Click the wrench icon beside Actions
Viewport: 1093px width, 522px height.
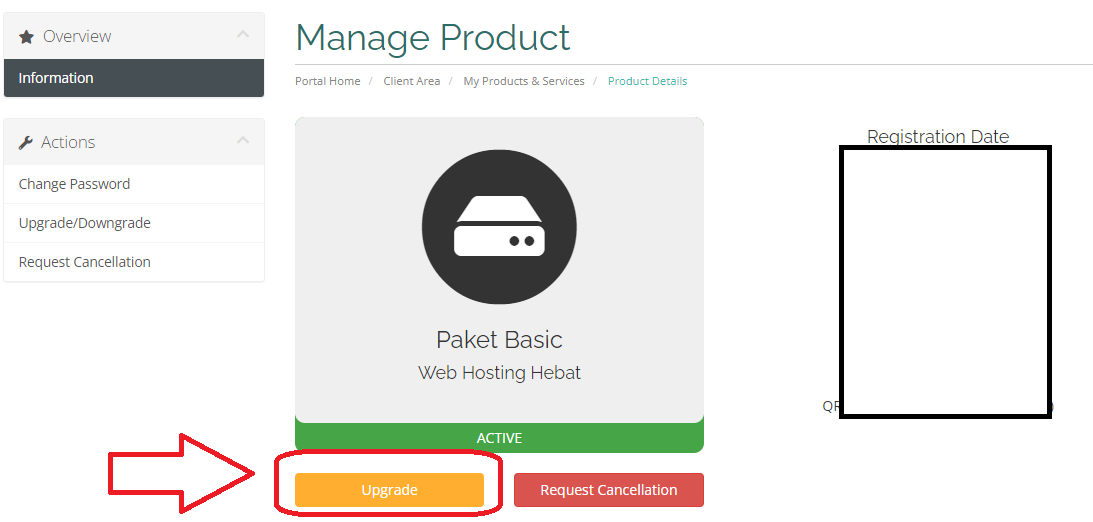(26, 143)
